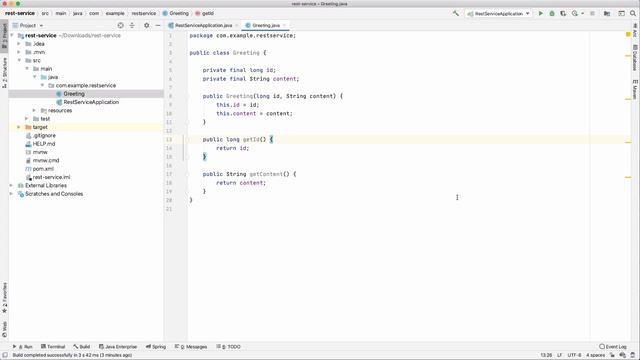Open the Ant right side tab

point(635,31)
